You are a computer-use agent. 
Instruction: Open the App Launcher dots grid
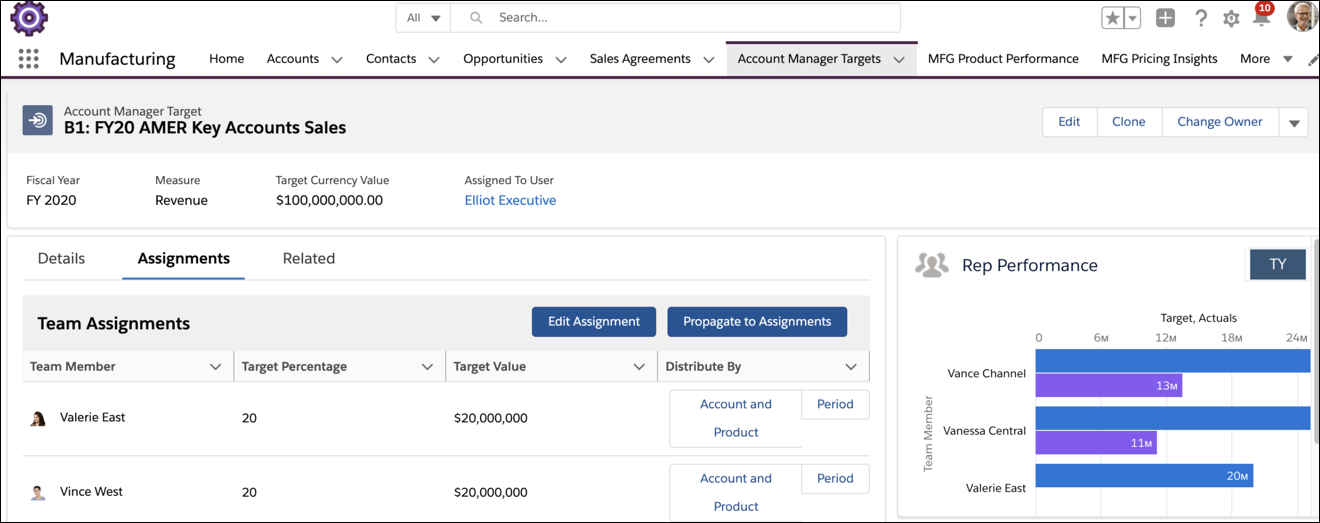[28, 59]
